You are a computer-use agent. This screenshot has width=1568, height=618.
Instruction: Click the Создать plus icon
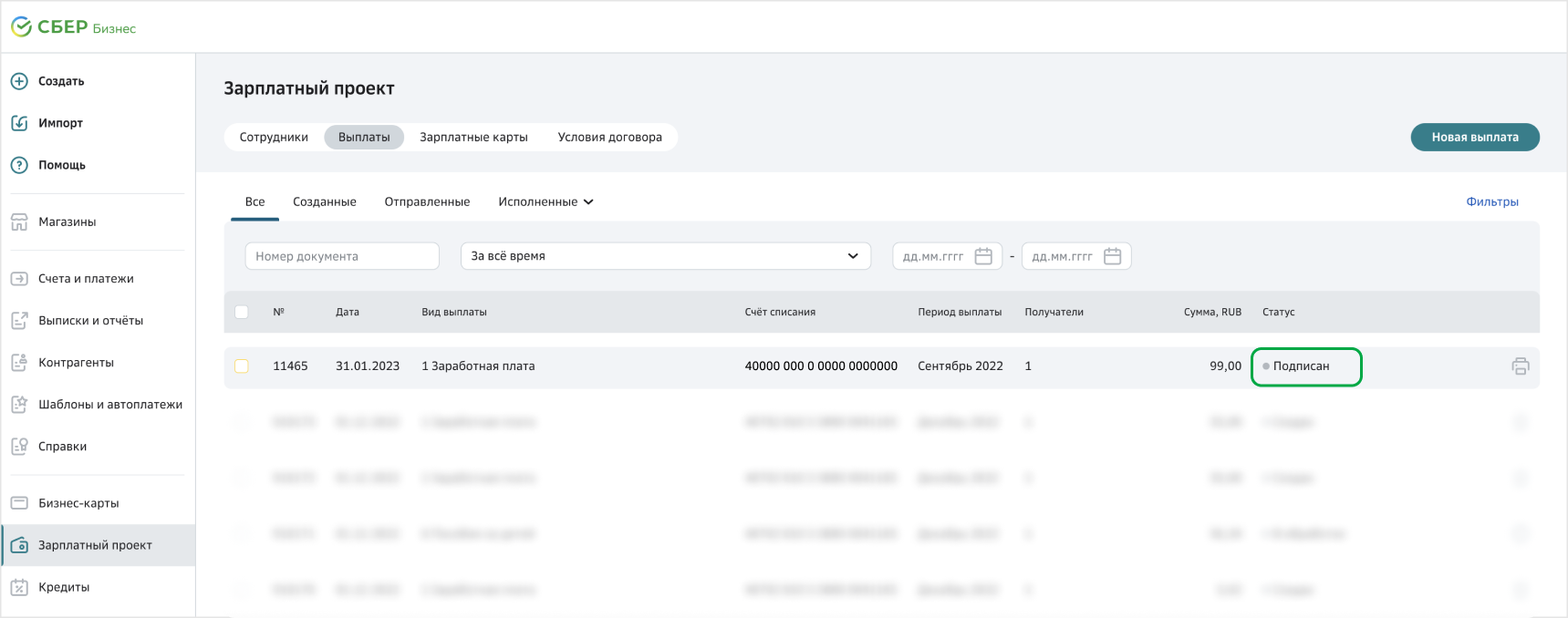click(19, 81)
